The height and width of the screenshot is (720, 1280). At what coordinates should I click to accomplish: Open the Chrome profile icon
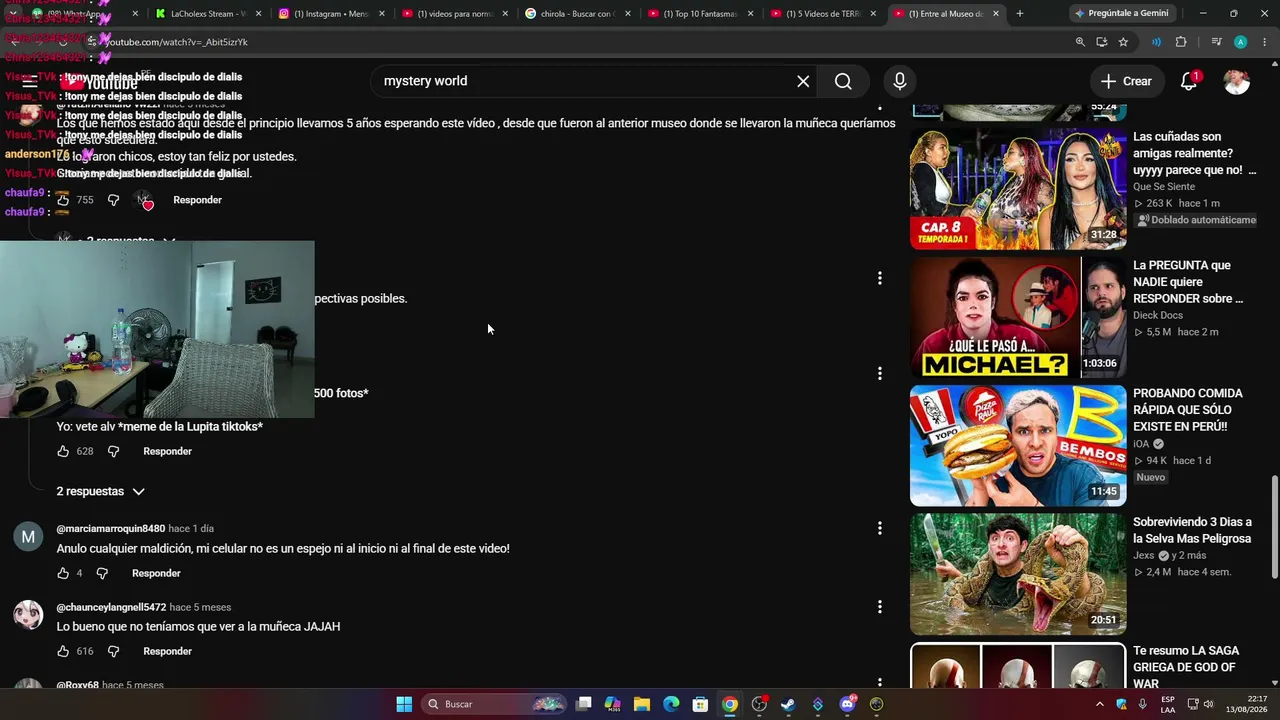click(x=1240, y=42)
